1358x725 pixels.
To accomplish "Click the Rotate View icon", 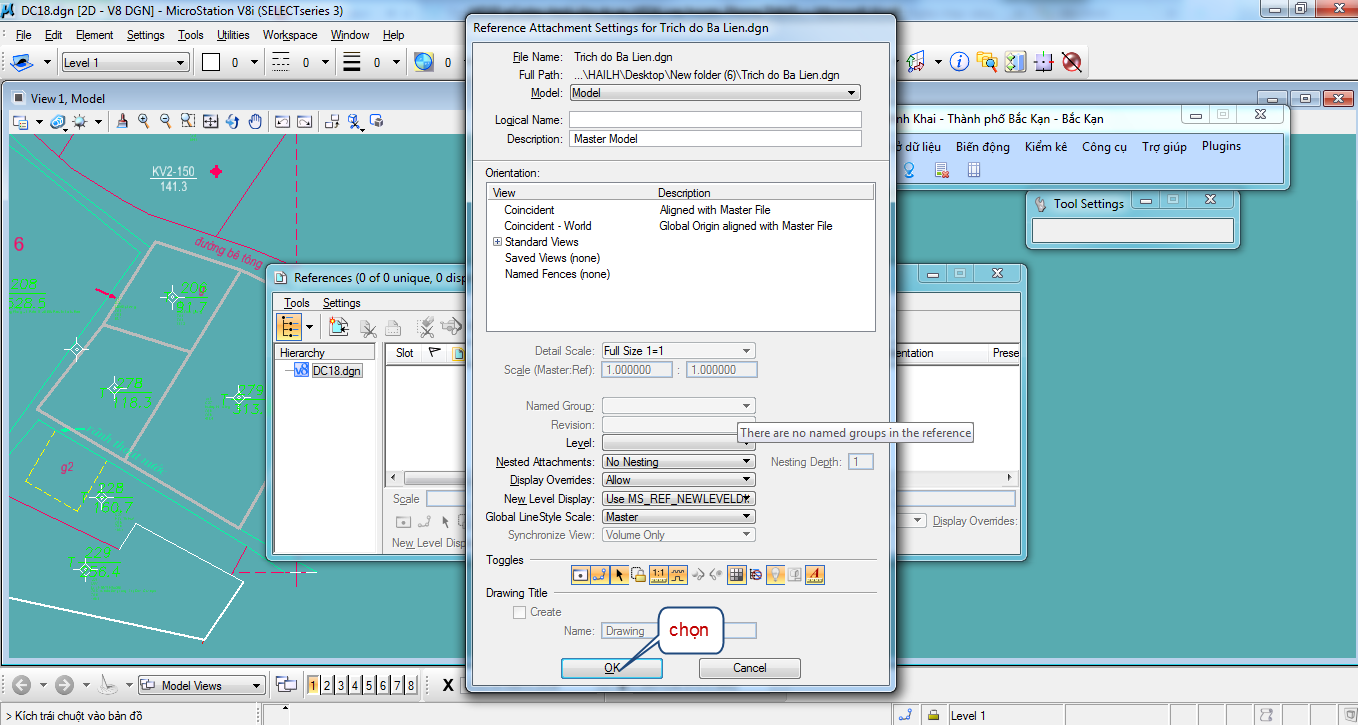I will (x=232, y=122).
